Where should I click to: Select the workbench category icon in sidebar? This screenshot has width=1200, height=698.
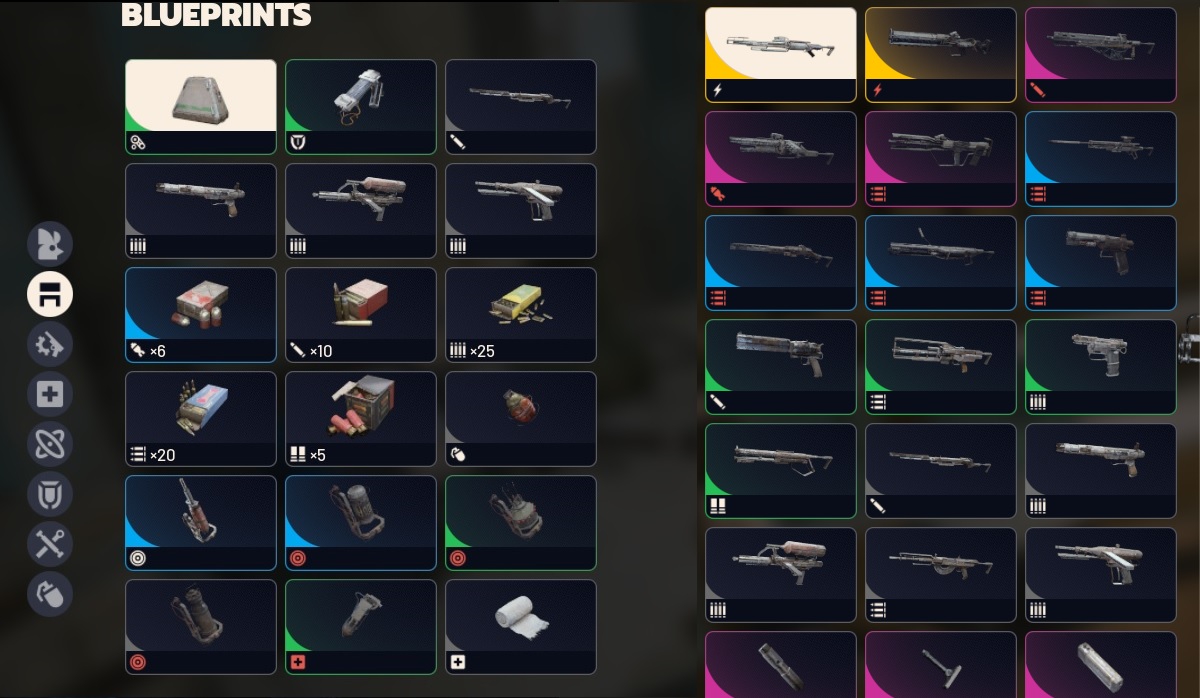pyautogui.click(x=49, y=294)
